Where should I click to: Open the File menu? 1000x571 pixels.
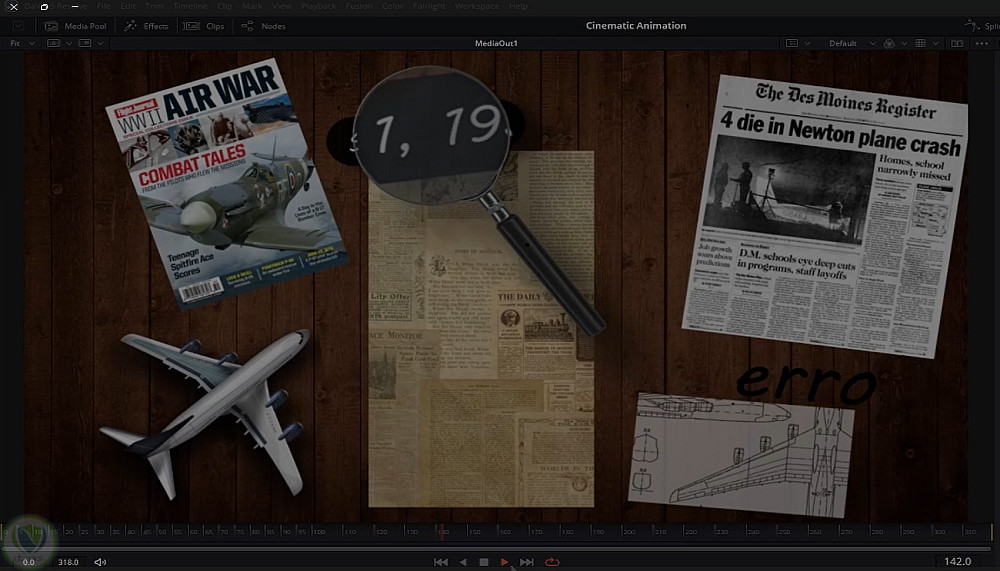tap(104, 6)
